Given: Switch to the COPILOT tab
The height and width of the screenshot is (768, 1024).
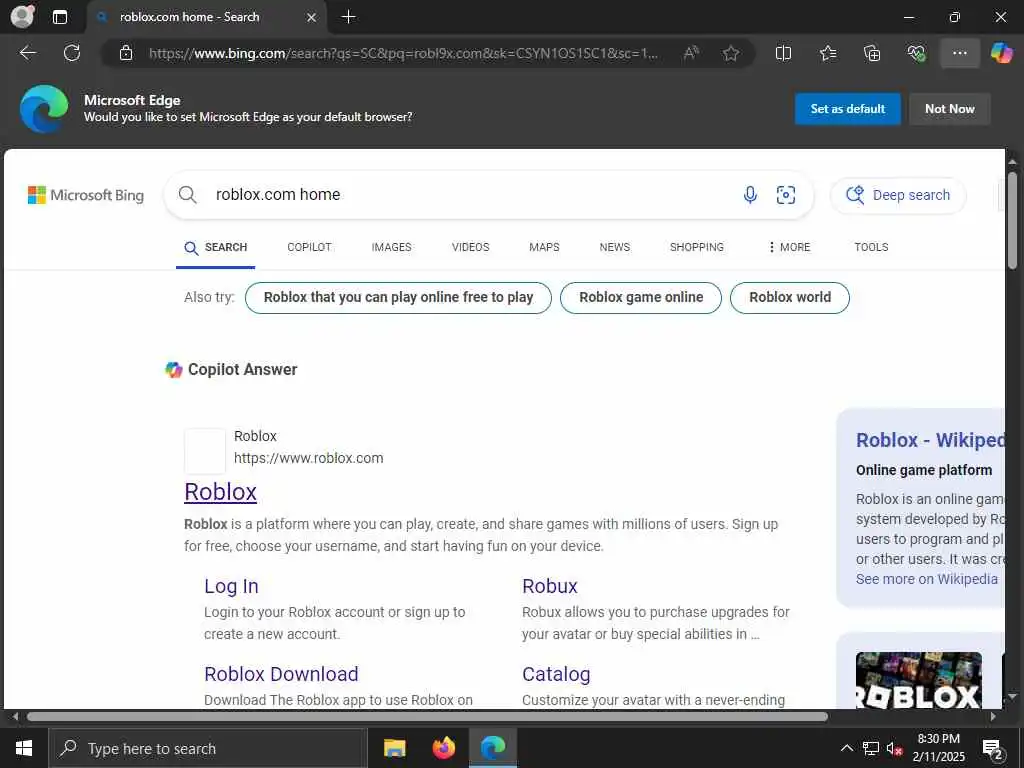Looking at the screenshot, I should 309,248.
